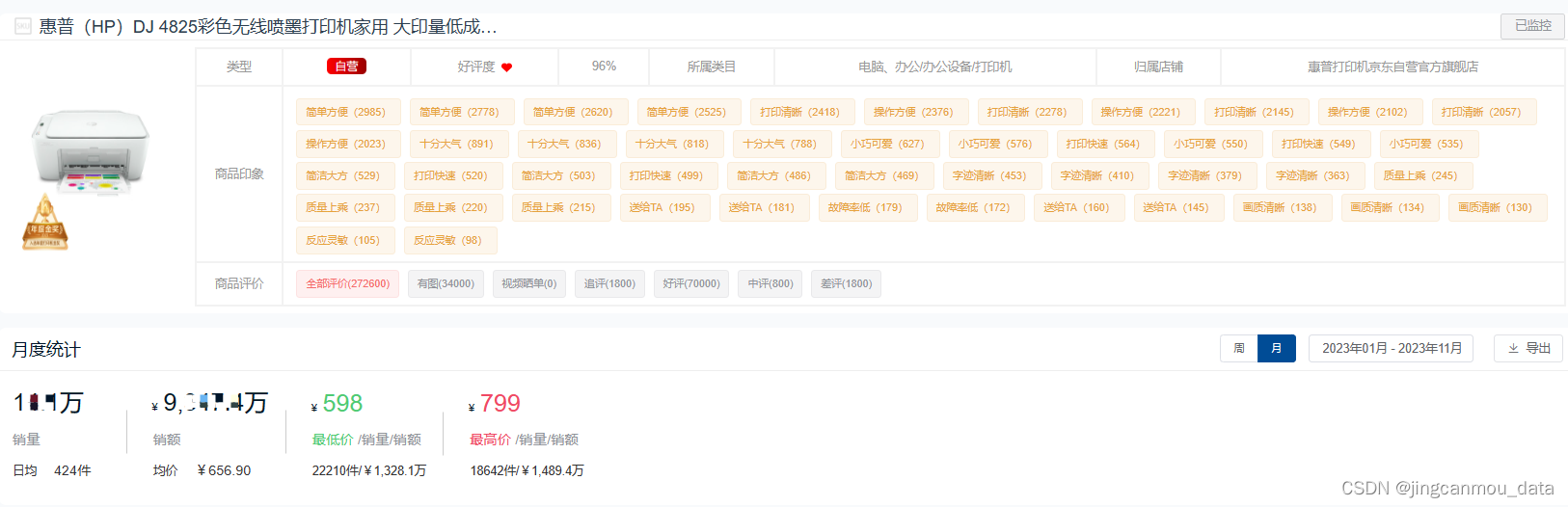Click the download icon on the 导出 button
Viewport: 1568px width, 507px height.
pyautogui.click(x=1513, y=348)
